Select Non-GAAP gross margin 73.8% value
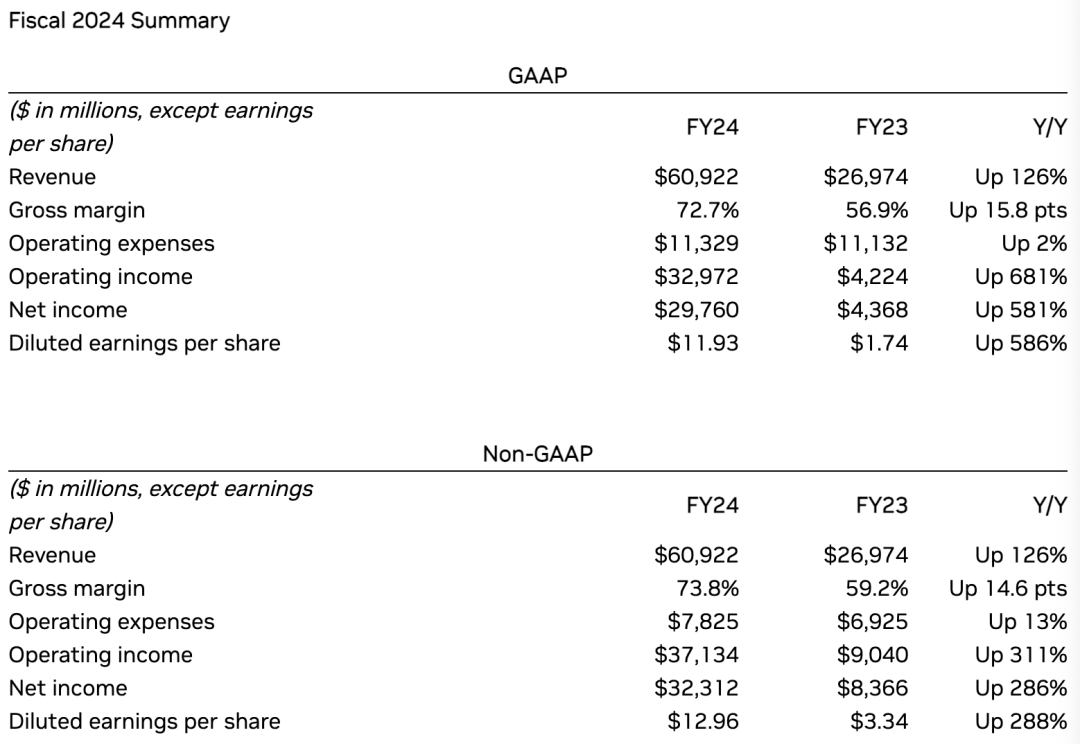 coord(708,588)
